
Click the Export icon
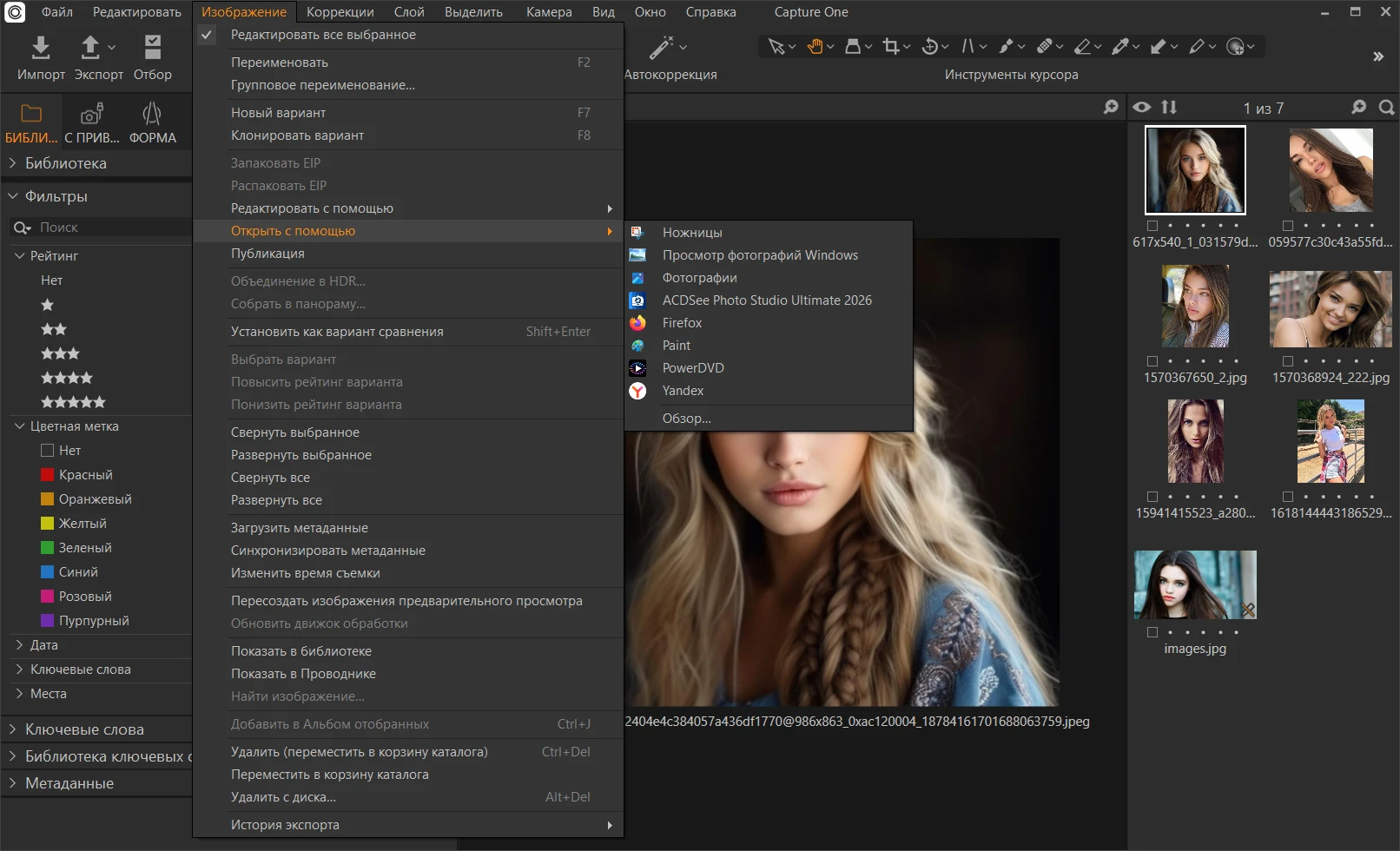tap(90, 47)
